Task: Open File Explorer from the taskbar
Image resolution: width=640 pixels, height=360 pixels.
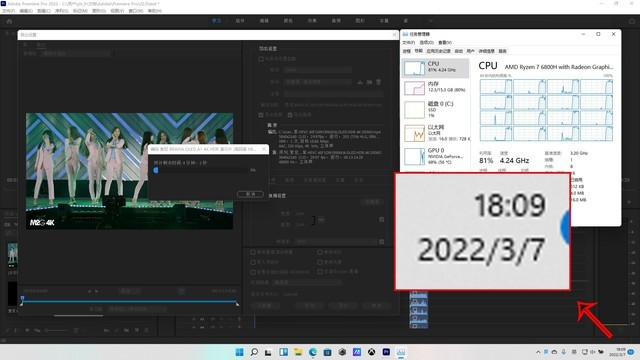Action: click(x=298, y=352)
